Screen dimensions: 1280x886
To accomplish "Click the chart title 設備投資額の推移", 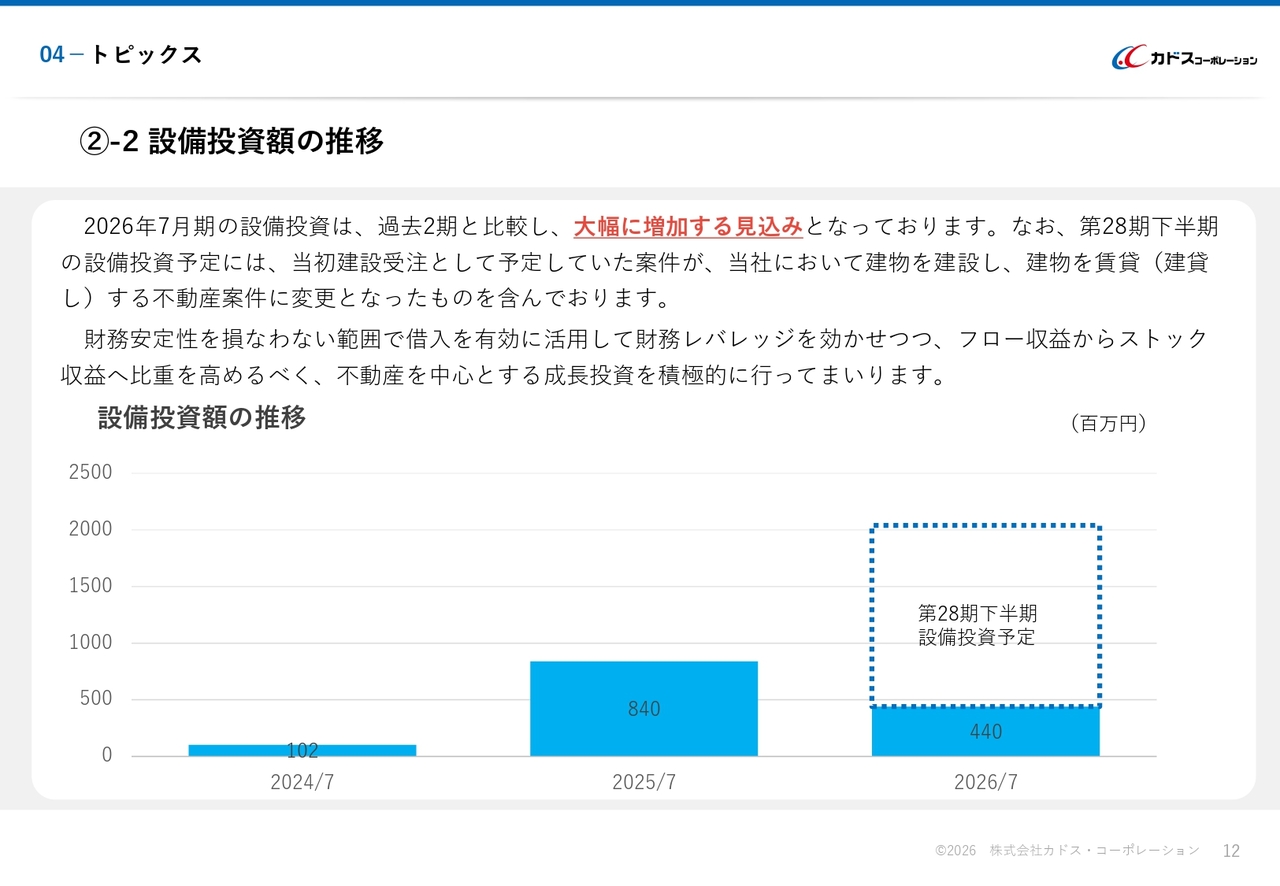I will [x=202, y=418].
